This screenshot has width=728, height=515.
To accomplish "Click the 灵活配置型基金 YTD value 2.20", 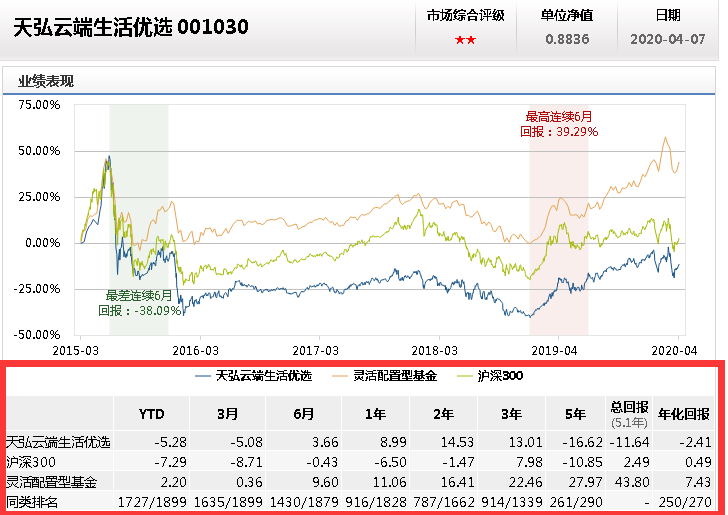I will tap(173, 482).
